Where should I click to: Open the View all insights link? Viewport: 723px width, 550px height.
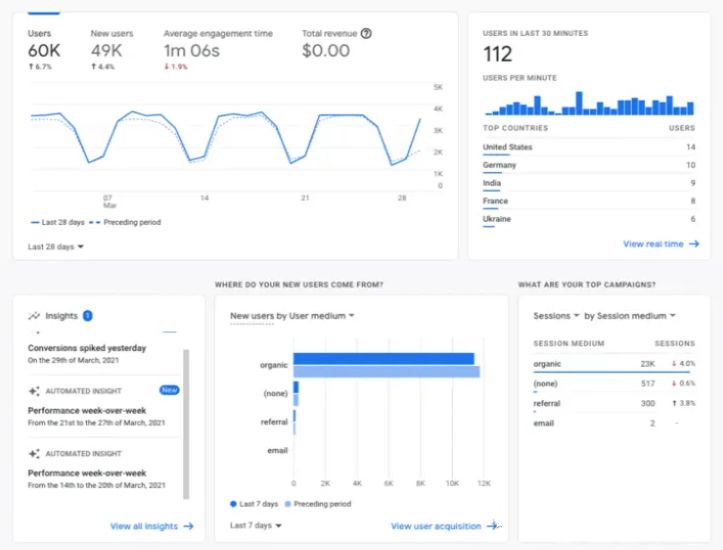pos(151,526)
